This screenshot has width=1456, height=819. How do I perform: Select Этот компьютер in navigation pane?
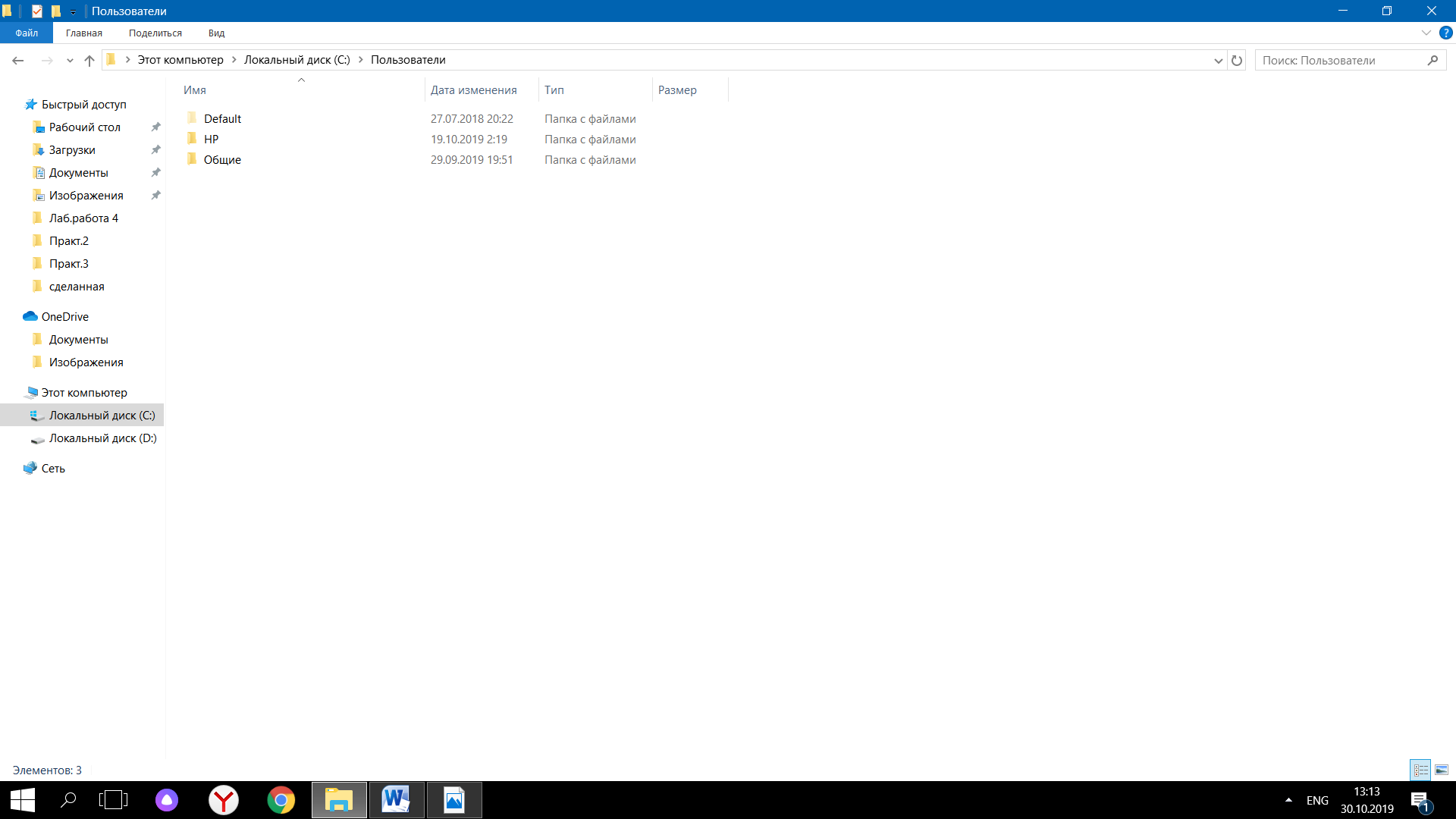coord(83,393)
